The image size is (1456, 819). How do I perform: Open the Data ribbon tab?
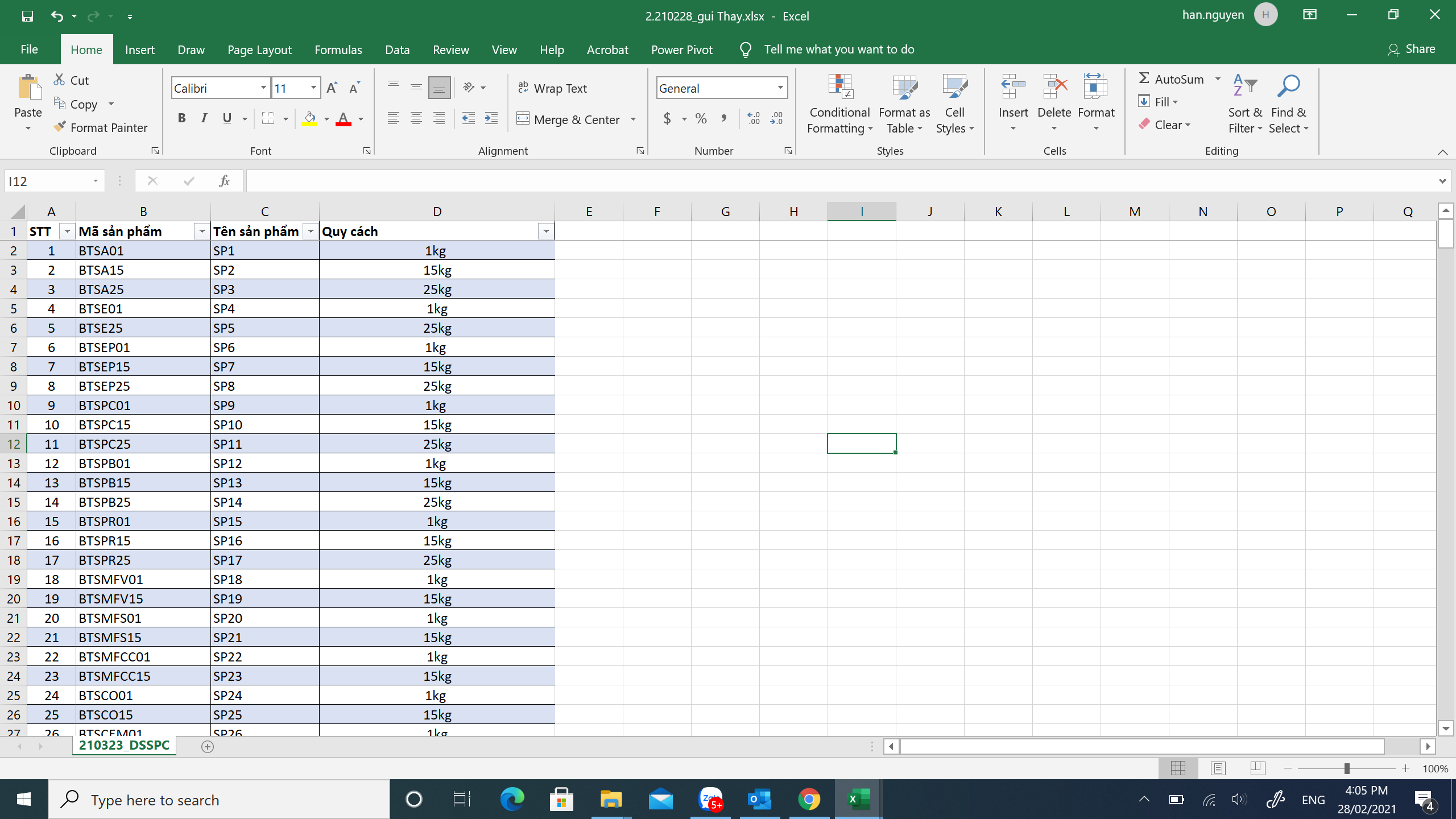(x=398, y=49)
